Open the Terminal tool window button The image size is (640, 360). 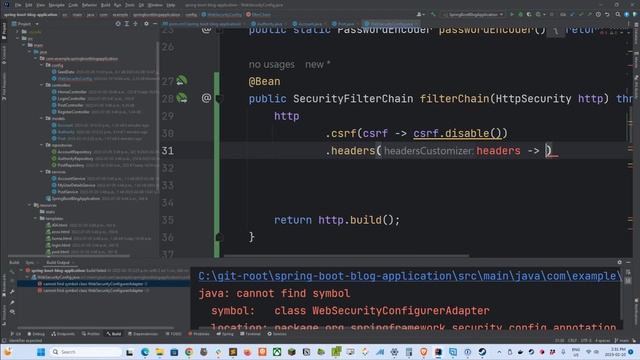(250, 334)
